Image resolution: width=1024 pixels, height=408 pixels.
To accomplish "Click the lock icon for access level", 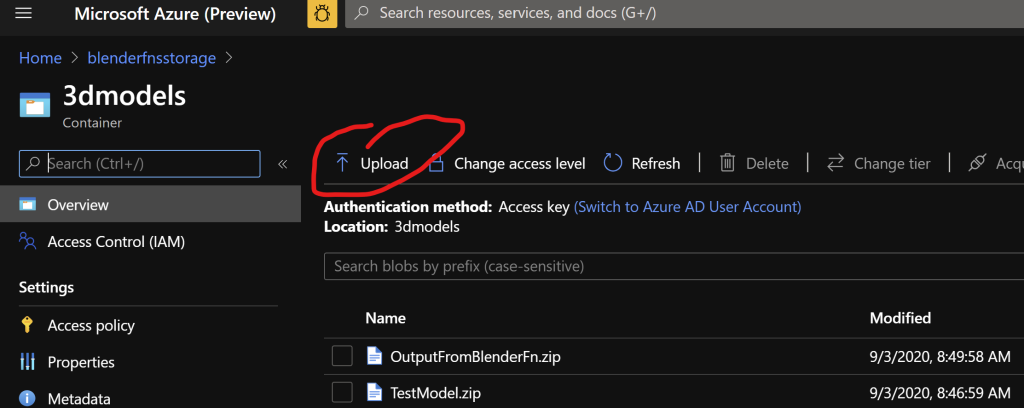I will 436,163.
